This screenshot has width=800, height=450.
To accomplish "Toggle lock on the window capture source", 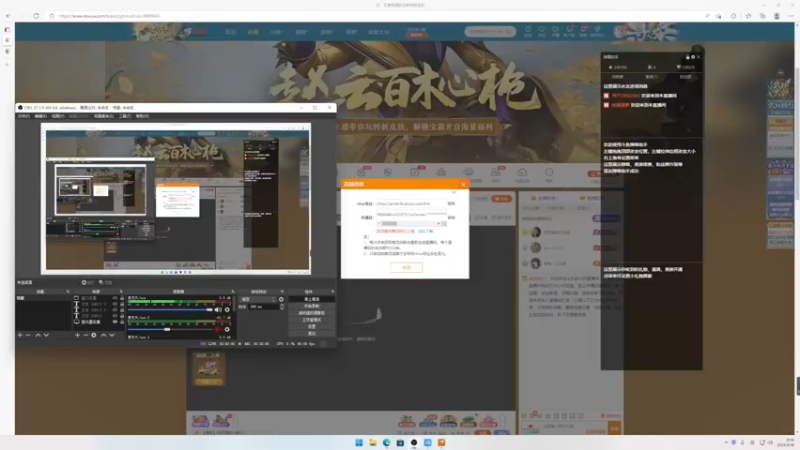I will click(x=121, y=298).
